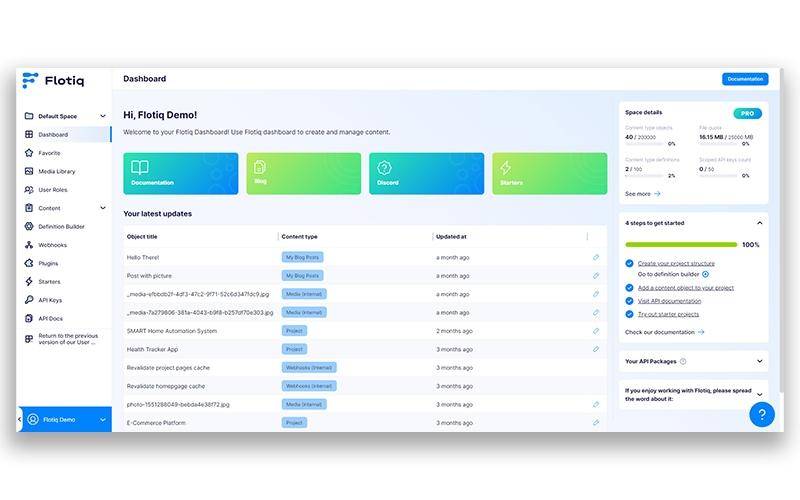Click Create your project structure link
Image resolution: width=800 pixels, height=500 pixels.
(676, 263)
